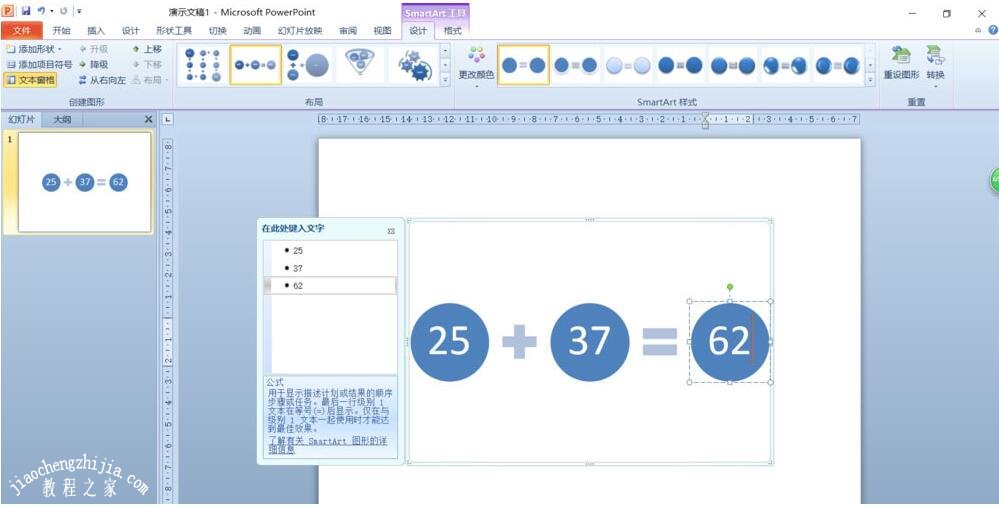Select the last glossy SmartArt style swatch
This screenshot has height=506, width=999.
[x=837, y=65]
